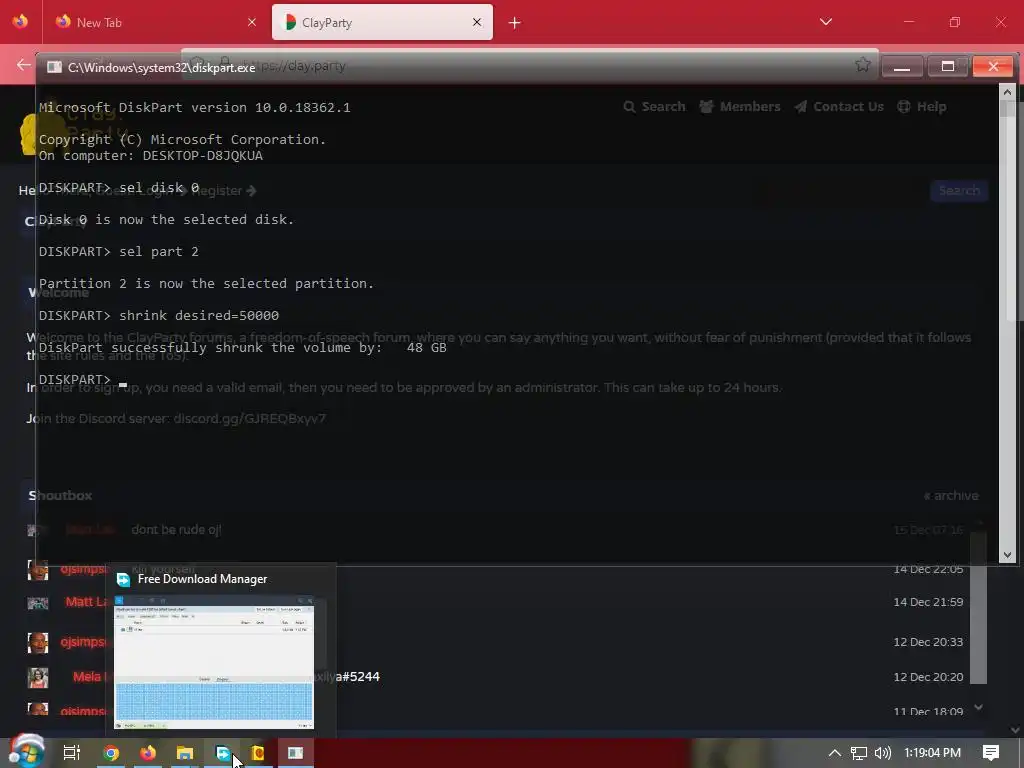1024x768 pixels.
Task: Open the Action Center notifications icon
Action: click(991, 753)
